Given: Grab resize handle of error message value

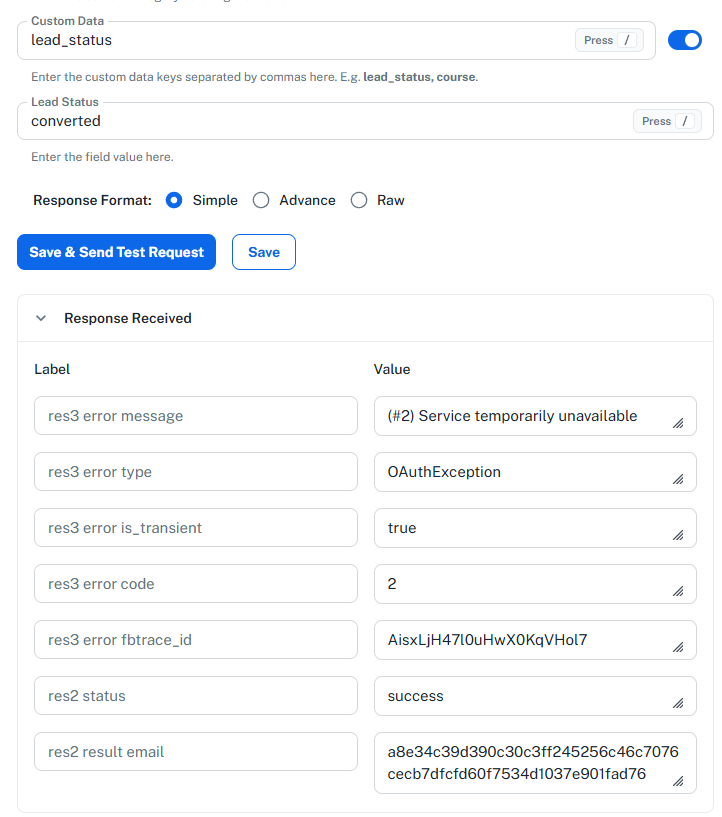Looking at the screenshot, I should tap(678, 423).
